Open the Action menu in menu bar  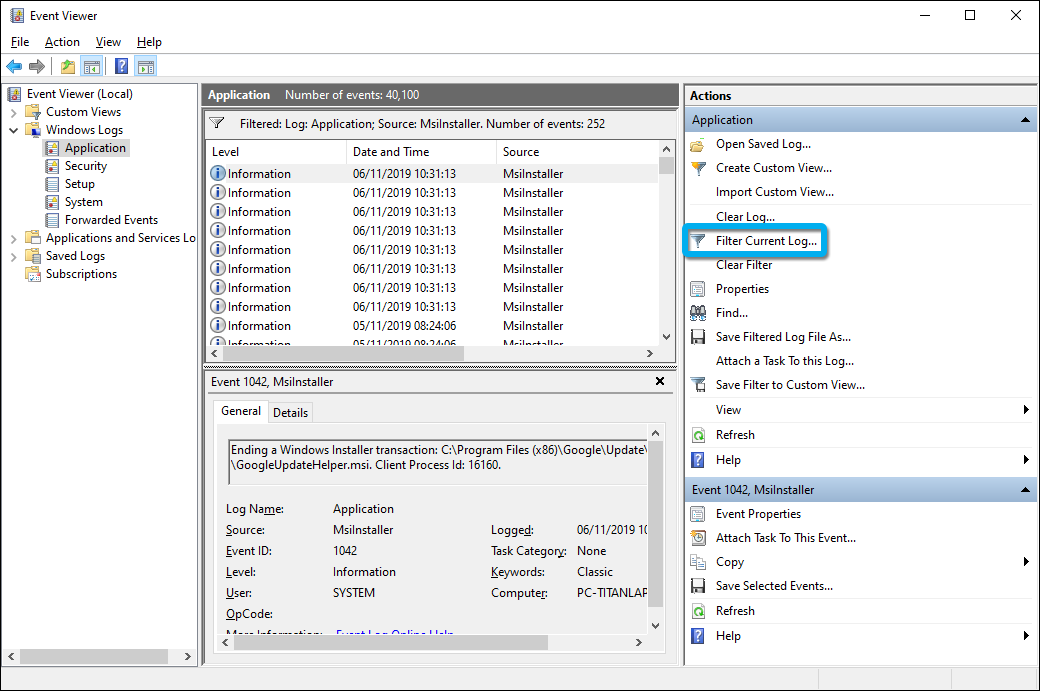click(62, 42)
